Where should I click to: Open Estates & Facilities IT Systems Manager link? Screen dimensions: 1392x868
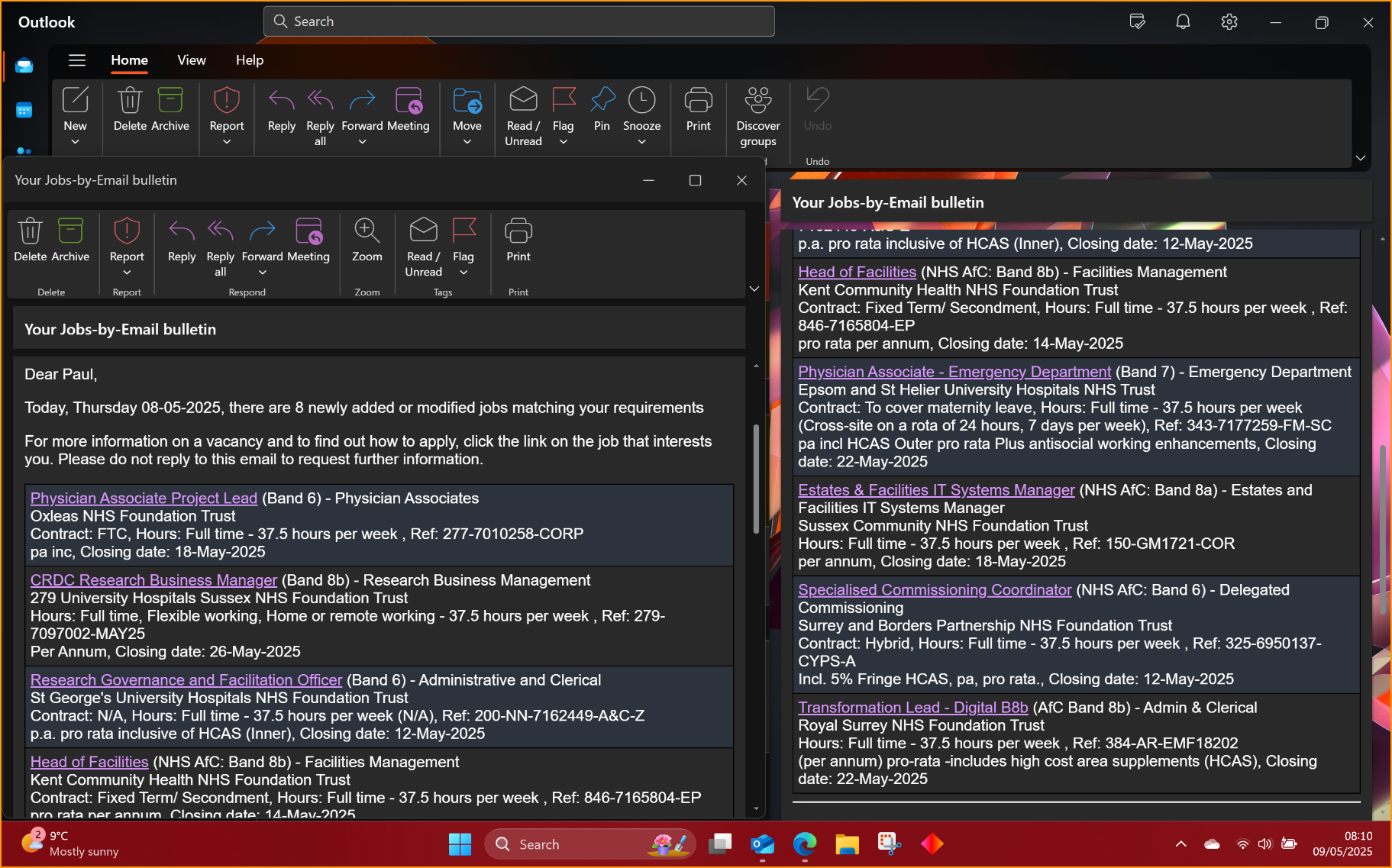click(x=936, y=490)
